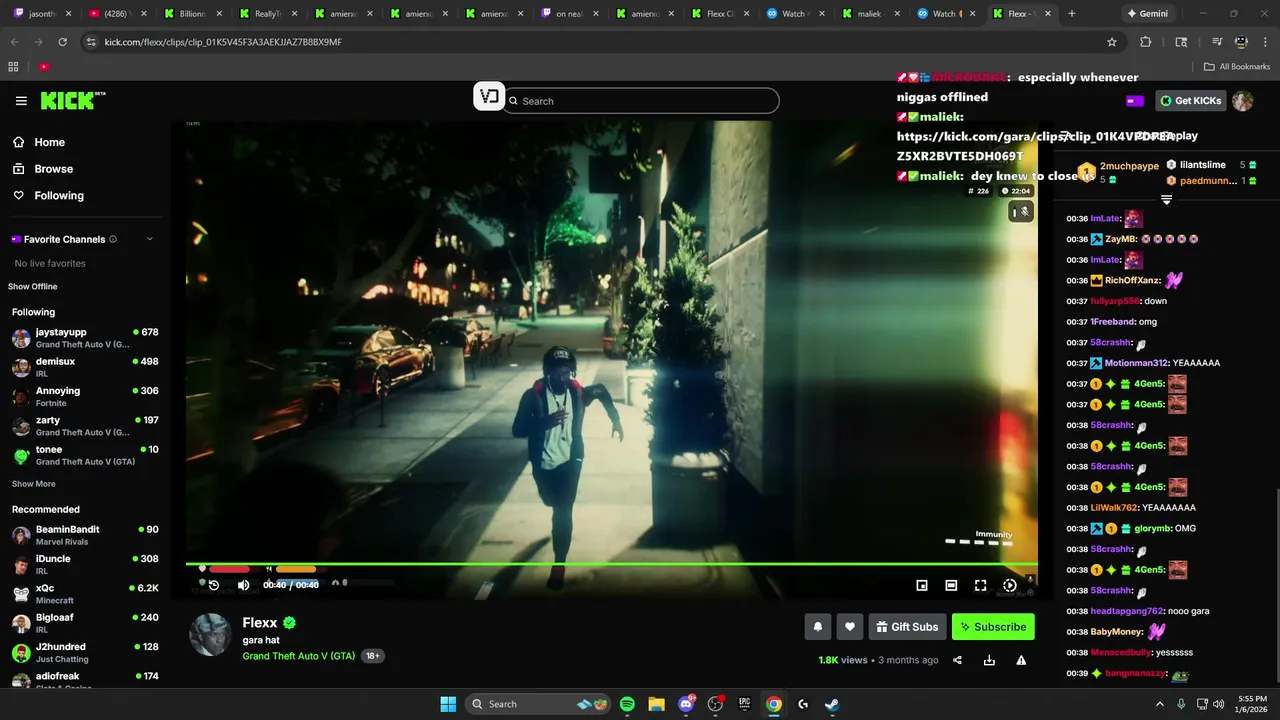Open xQc recommended channel
This screenshot has width=1280, height=720.
pos(85,594)
